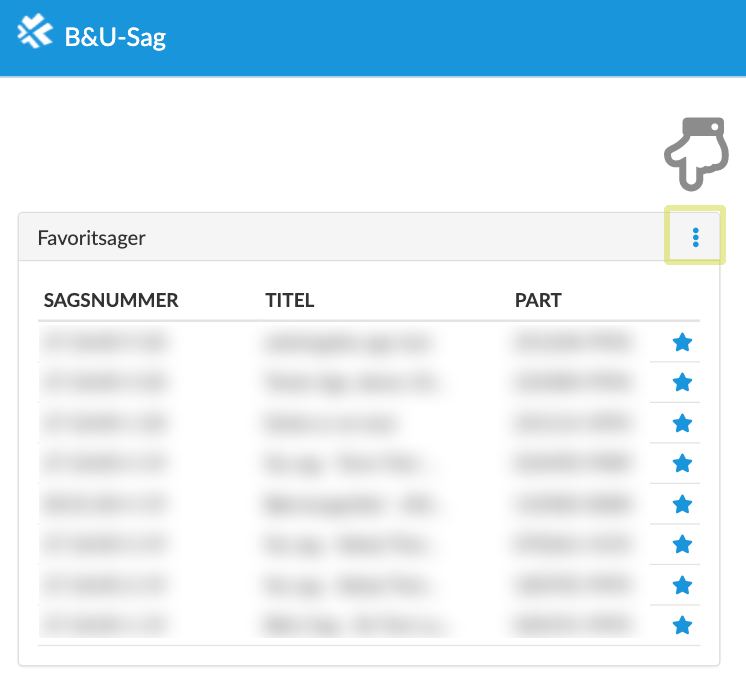Click the Favoritsager panel heading
Image resolution: width=746 pixels, height=694 pixels.
point(91,238)
